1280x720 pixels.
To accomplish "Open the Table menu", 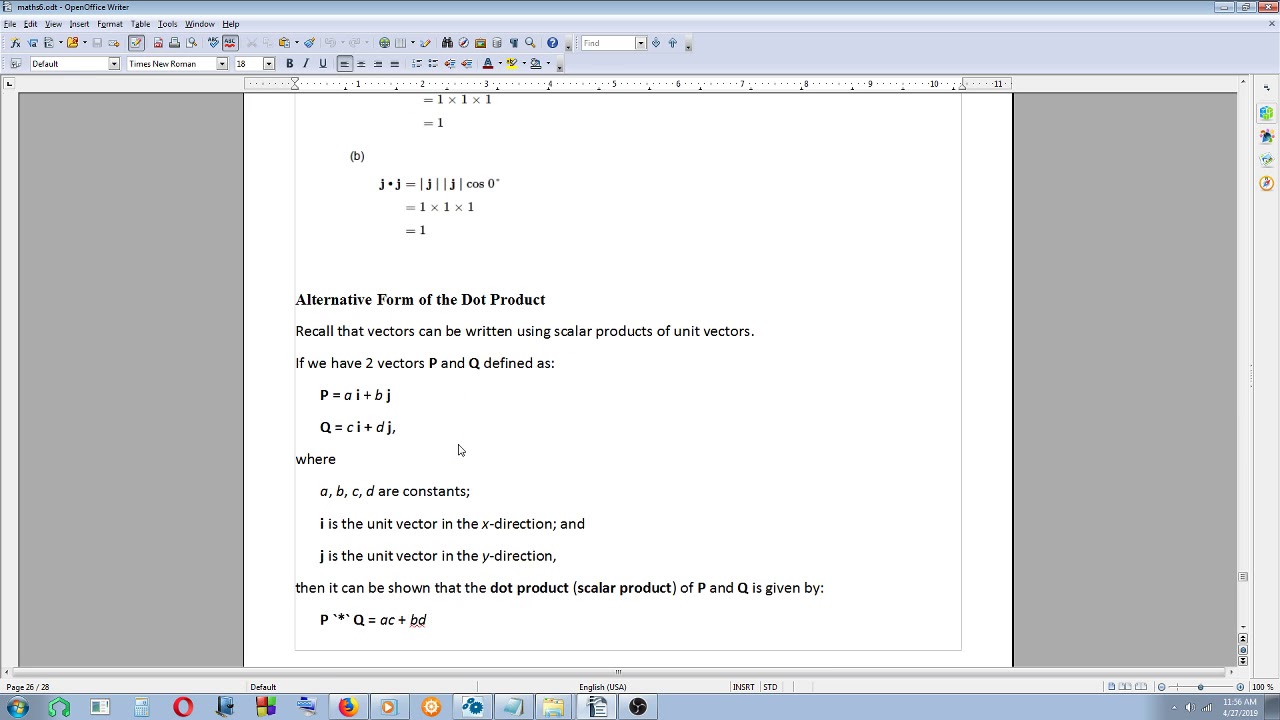I will coord(140,24).
